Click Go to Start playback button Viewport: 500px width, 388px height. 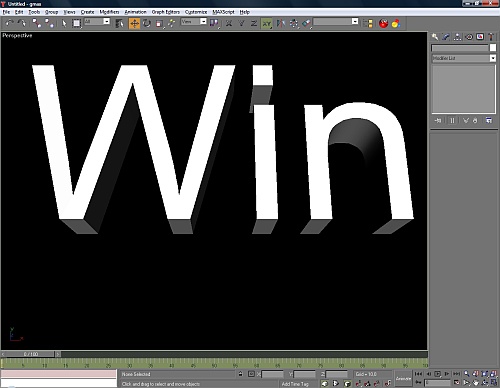419,374
